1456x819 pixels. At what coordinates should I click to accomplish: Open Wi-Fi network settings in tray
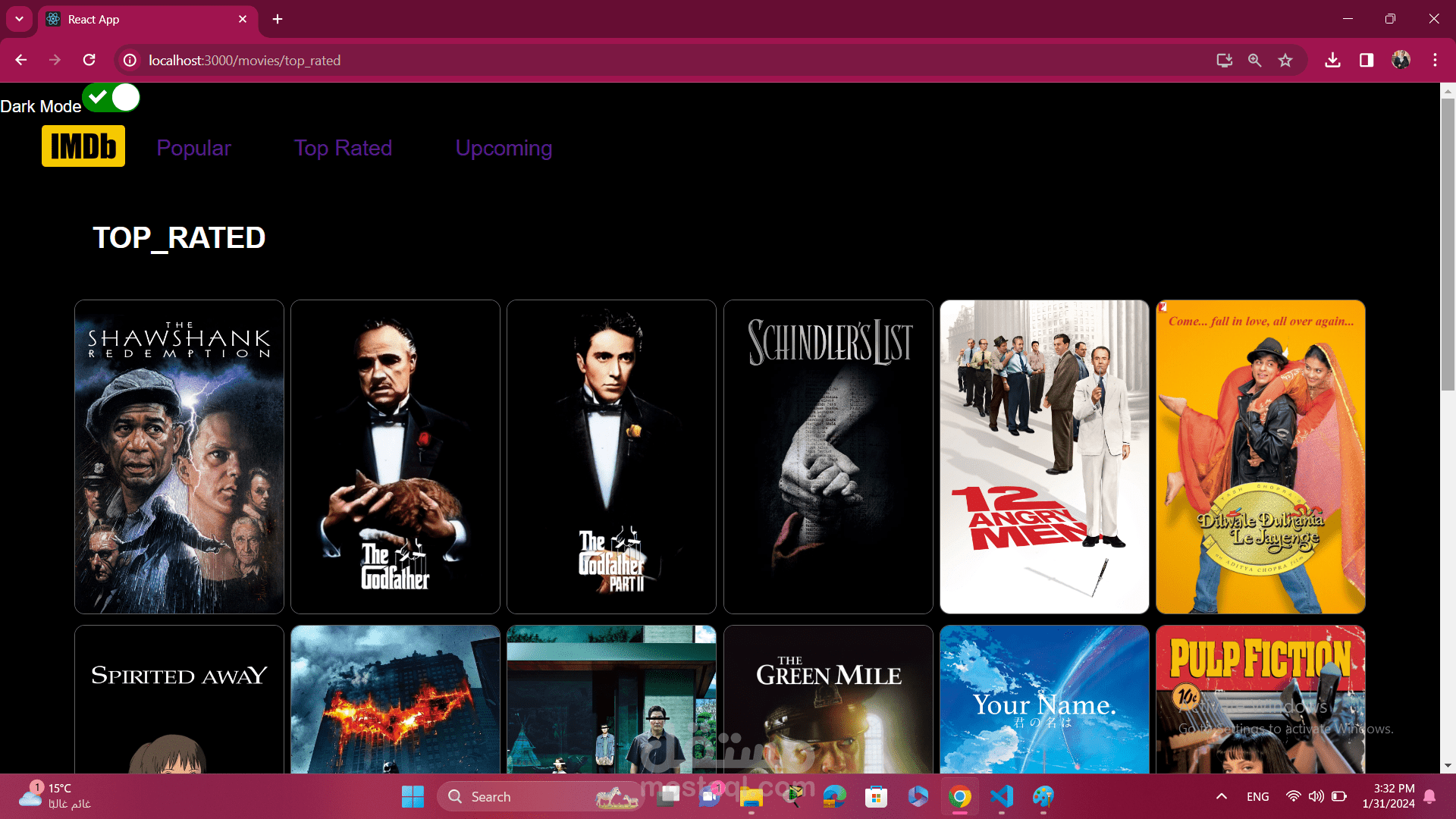(x=1293, y=796)
